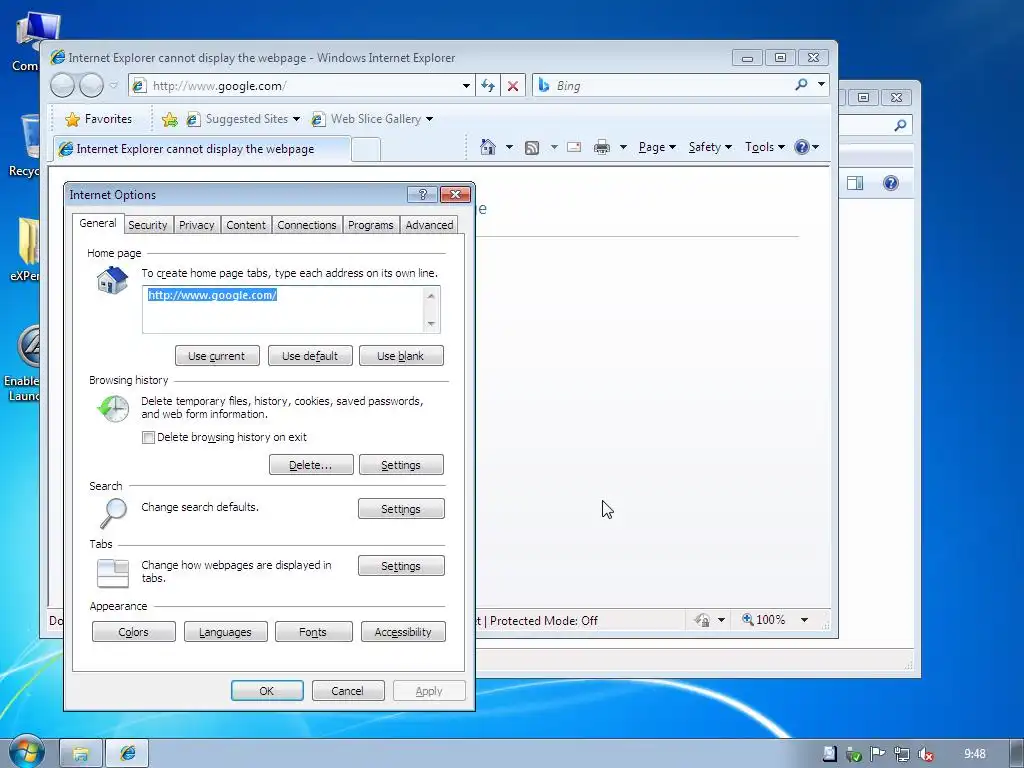Click the Use default button
The height and width of the screenshot is (768, 1024).
coord(310,356)
